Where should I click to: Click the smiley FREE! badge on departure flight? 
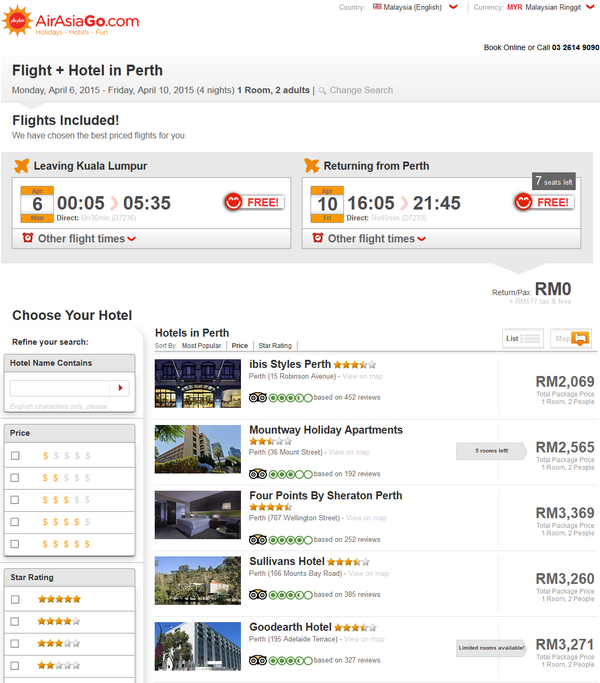(x=255, y=202)
